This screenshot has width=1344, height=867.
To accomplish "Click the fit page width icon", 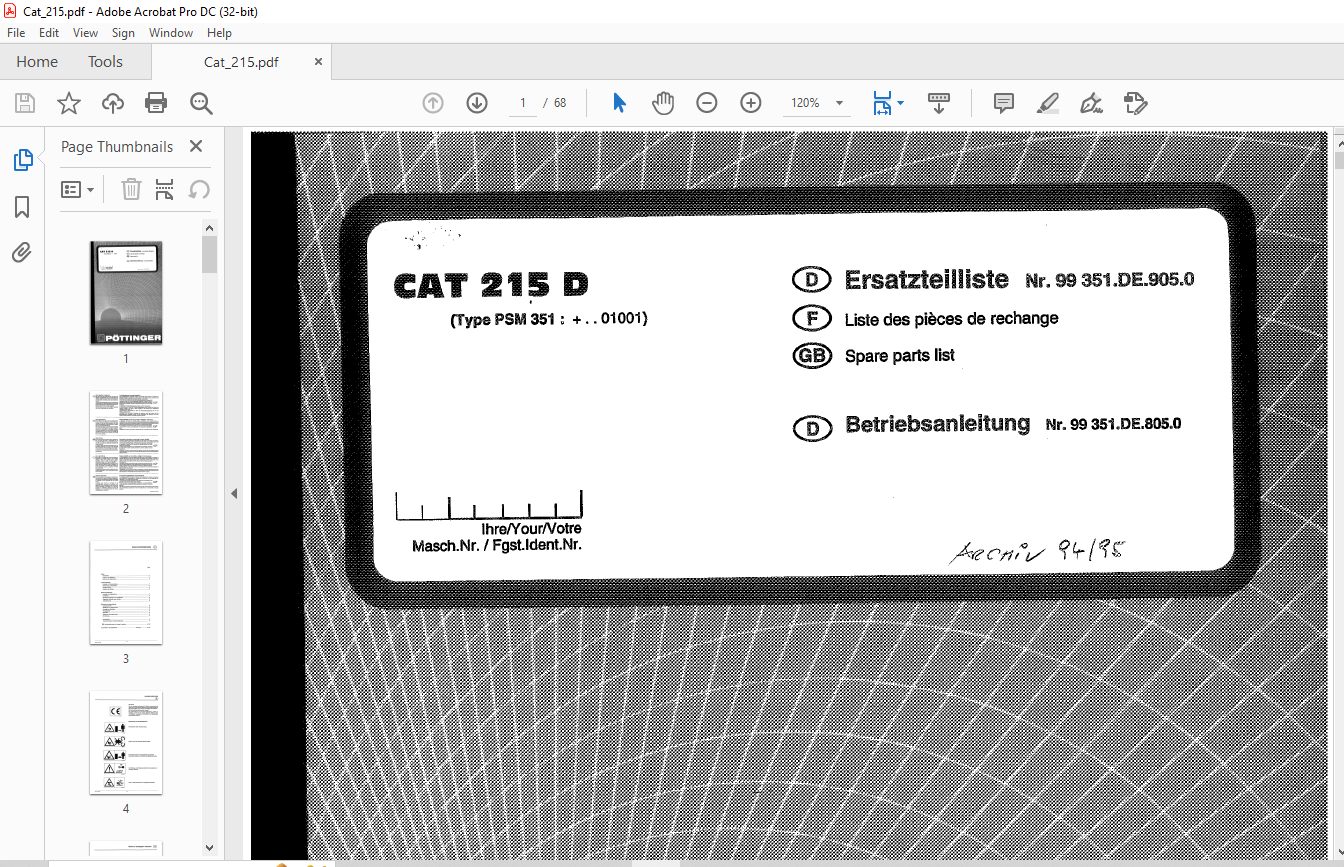I will click(x=882, y=103).
